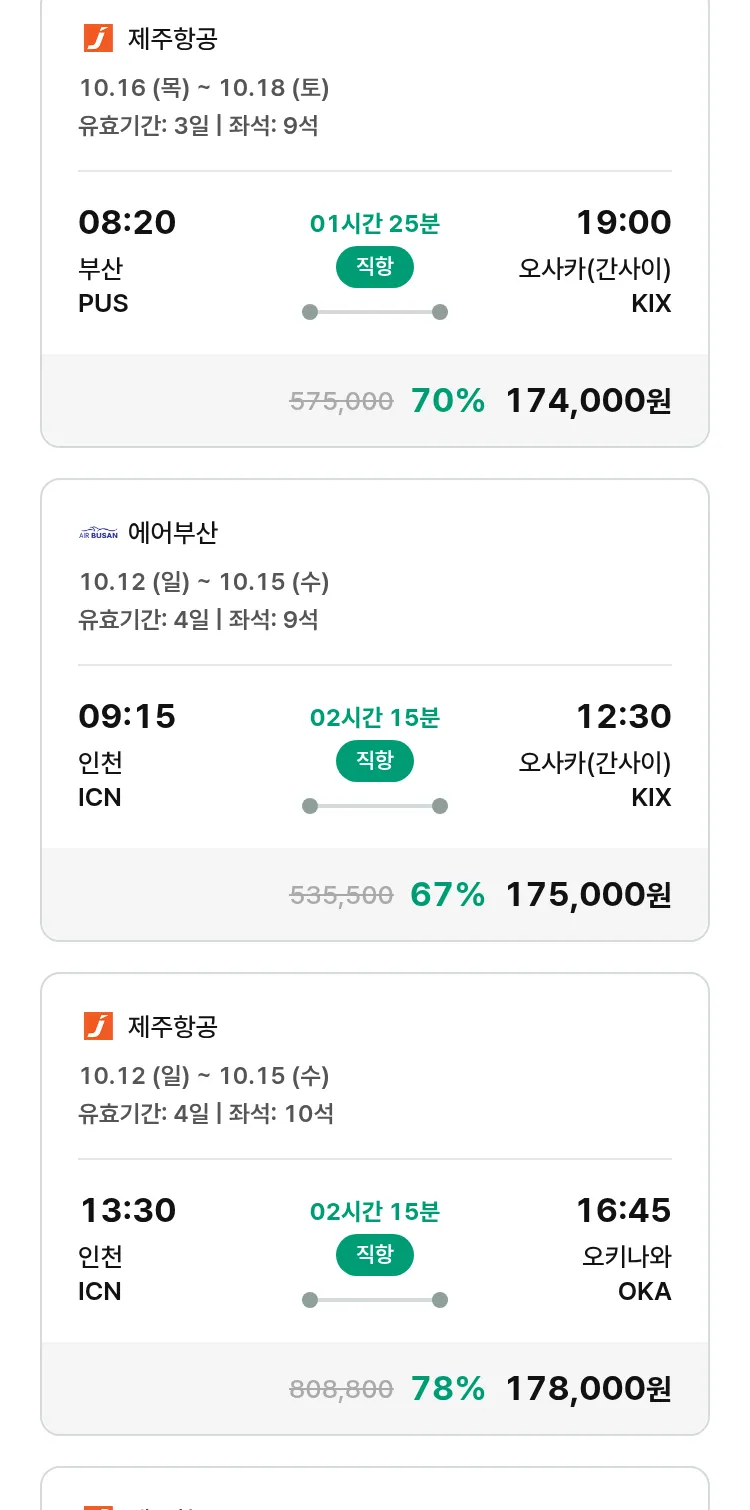
Task: Click Jeju Air logo on Busan flight card
Action: click(x=98, y=39)
